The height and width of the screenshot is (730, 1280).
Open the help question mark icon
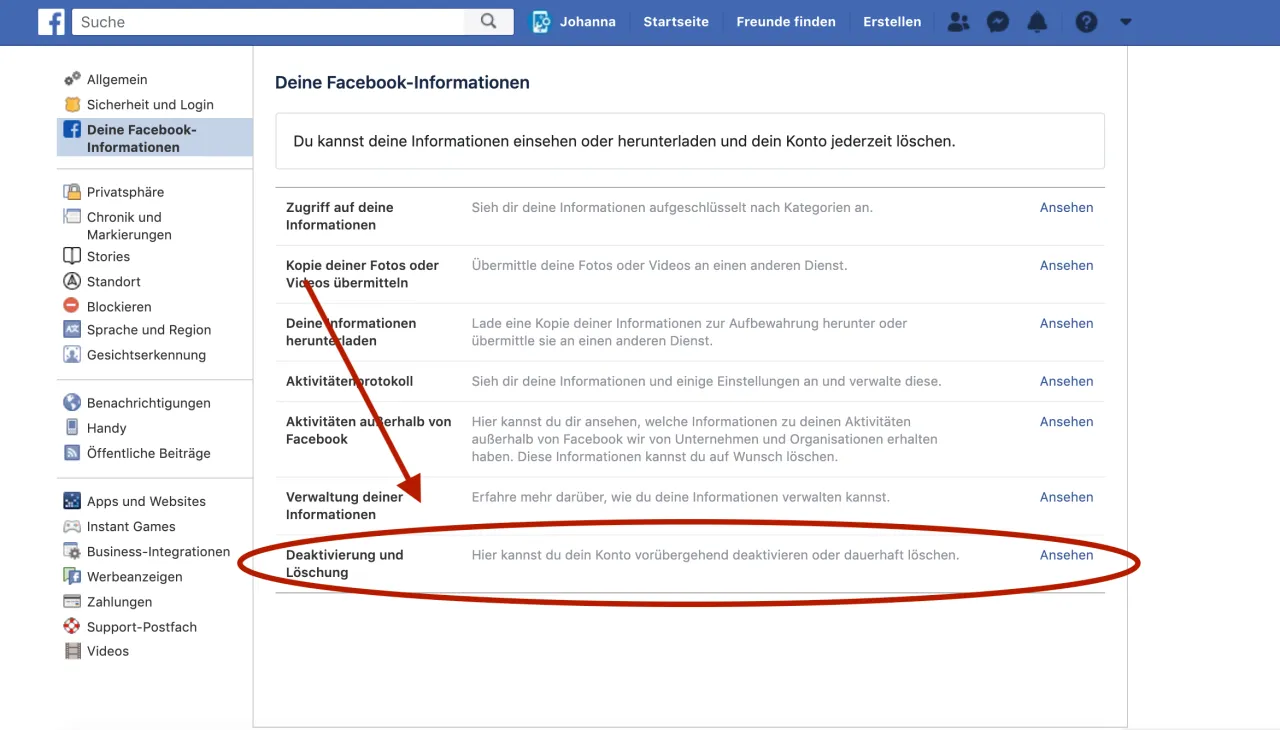(x=1086, y=22)
